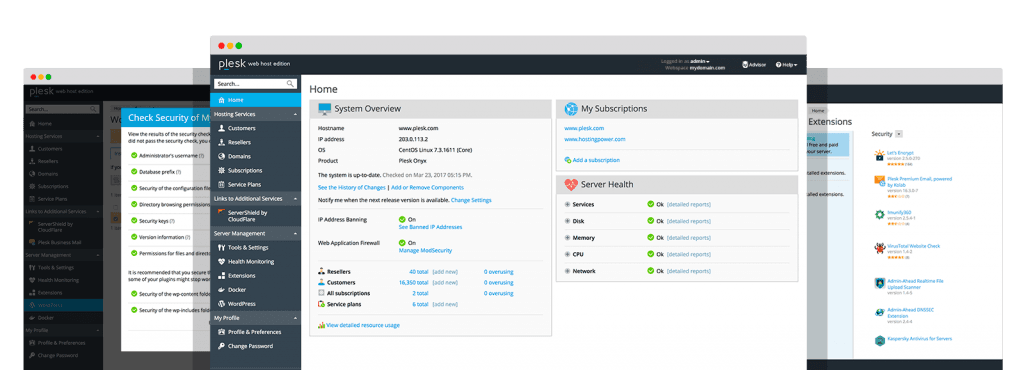
Task: Click Manage ModSecurity link
Action: 425,251
